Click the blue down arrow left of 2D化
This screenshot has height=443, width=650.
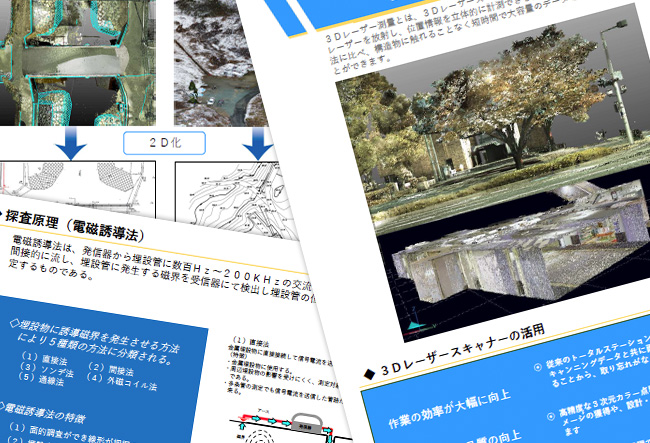point(71,143)
